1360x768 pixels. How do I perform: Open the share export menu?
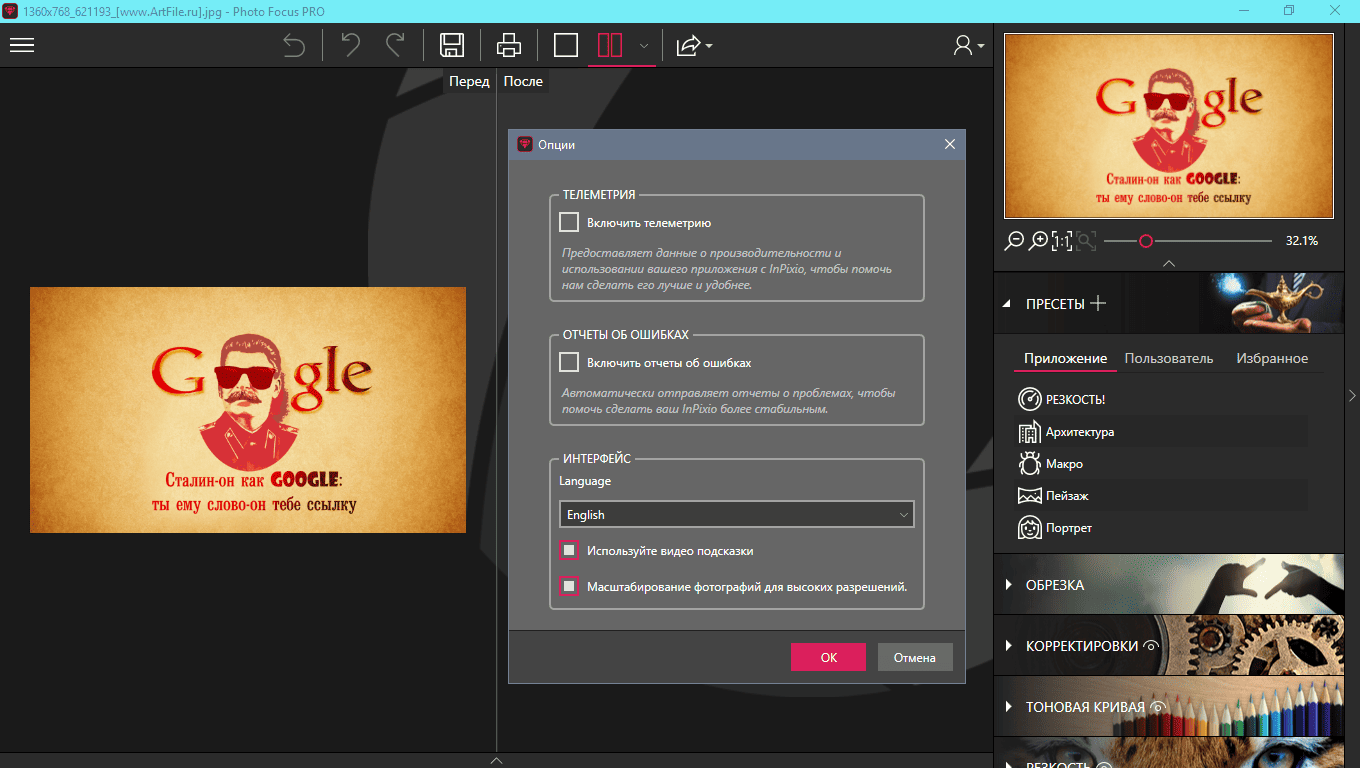coord(693,45)
